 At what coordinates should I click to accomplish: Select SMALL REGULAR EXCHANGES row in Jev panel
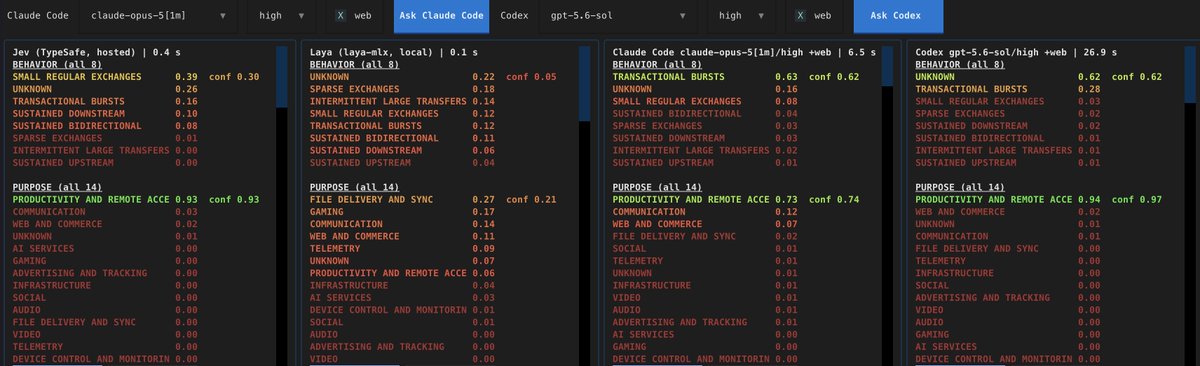[x=136, y=76]
